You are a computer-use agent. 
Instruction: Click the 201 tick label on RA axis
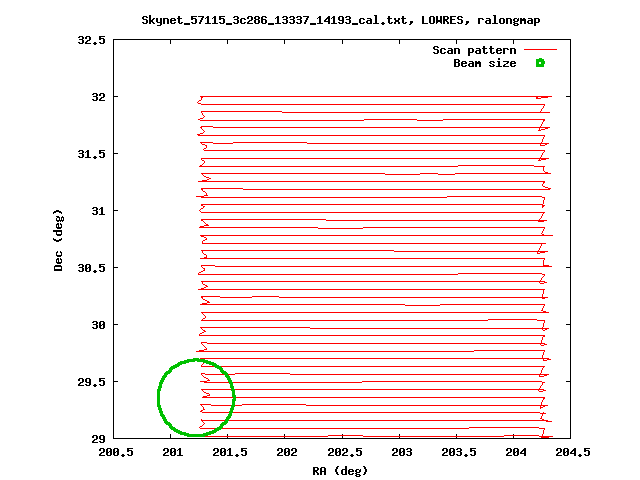173,452
